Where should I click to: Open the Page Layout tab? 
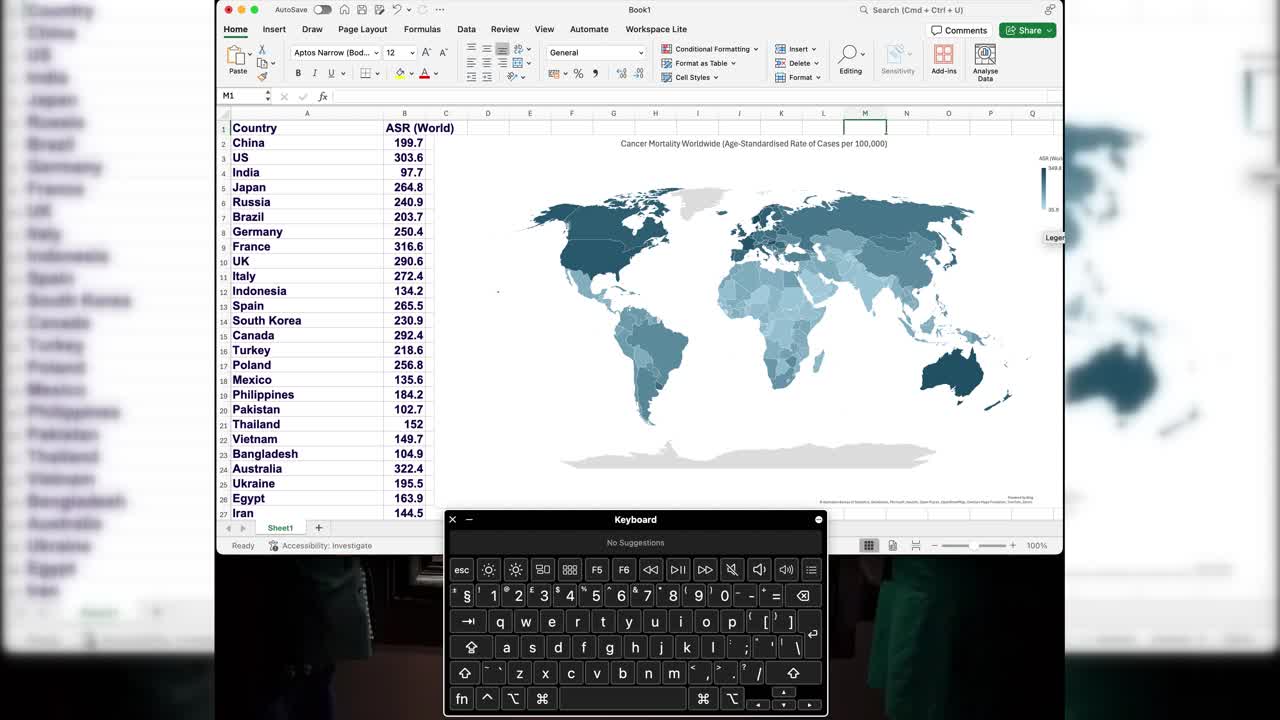pyautogui.click(x=362, y=29)
